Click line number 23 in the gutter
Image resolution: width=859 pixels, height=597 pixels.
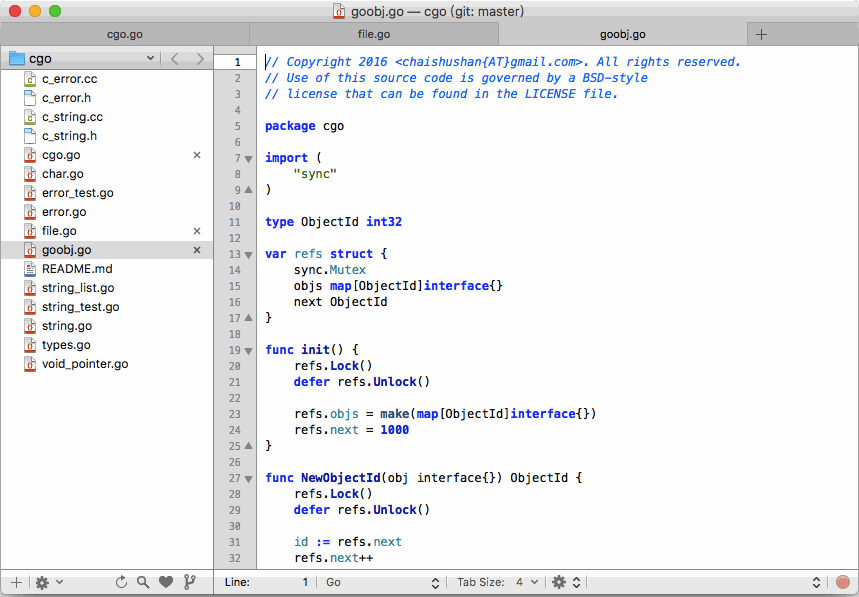click(234, 414)
